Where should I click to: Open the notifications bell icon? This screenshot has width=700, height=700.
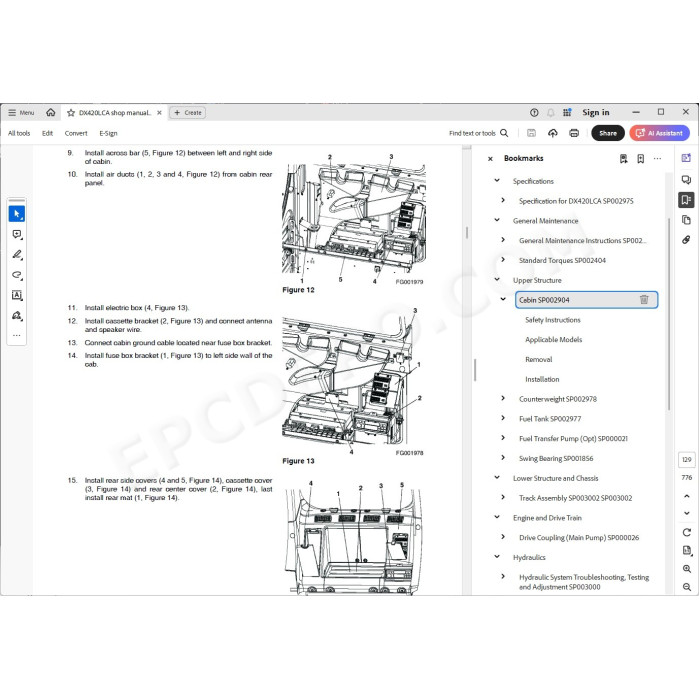[x=551, y=112]
